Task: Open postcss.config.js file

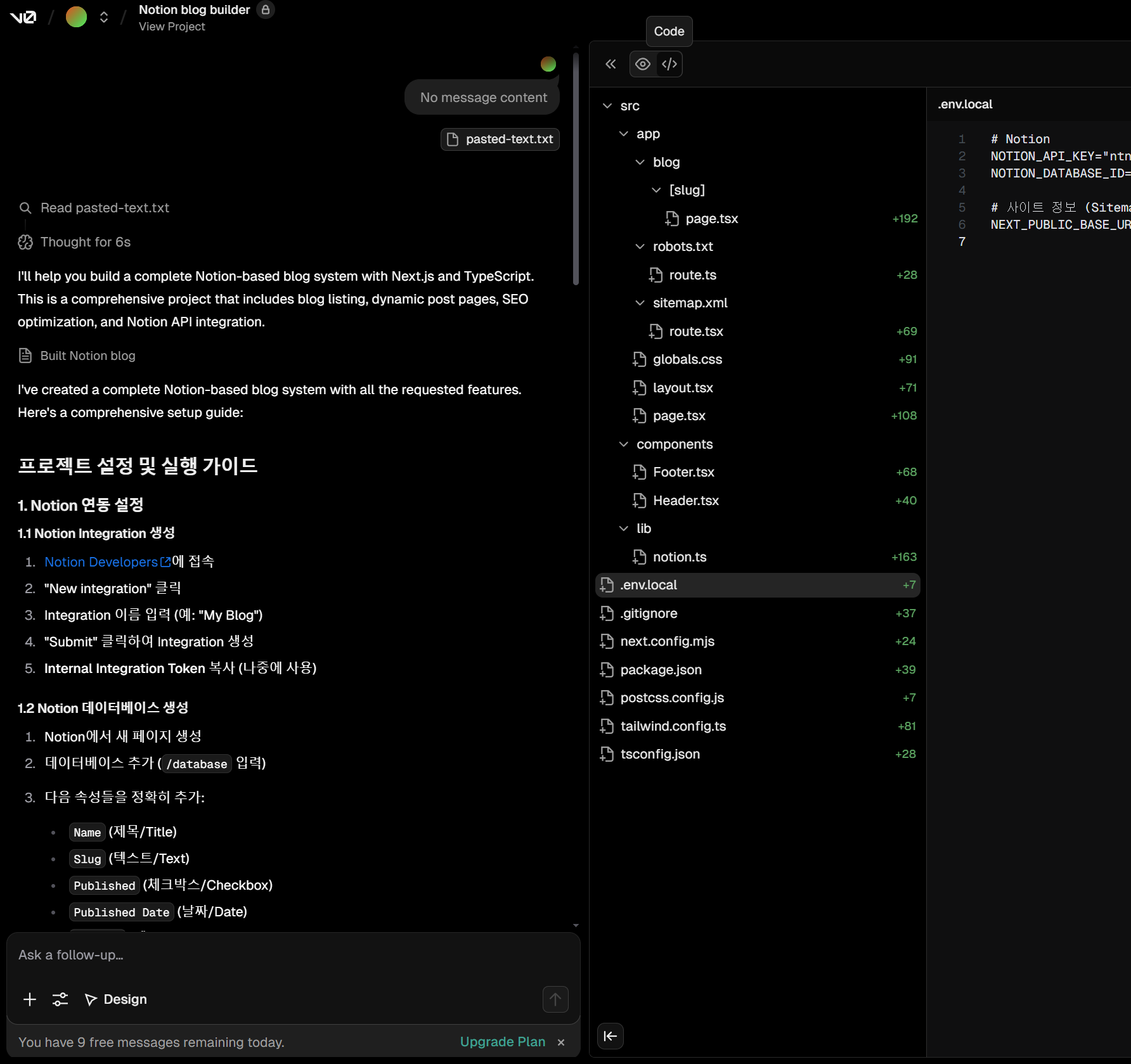Action: (x=758, y=698)
